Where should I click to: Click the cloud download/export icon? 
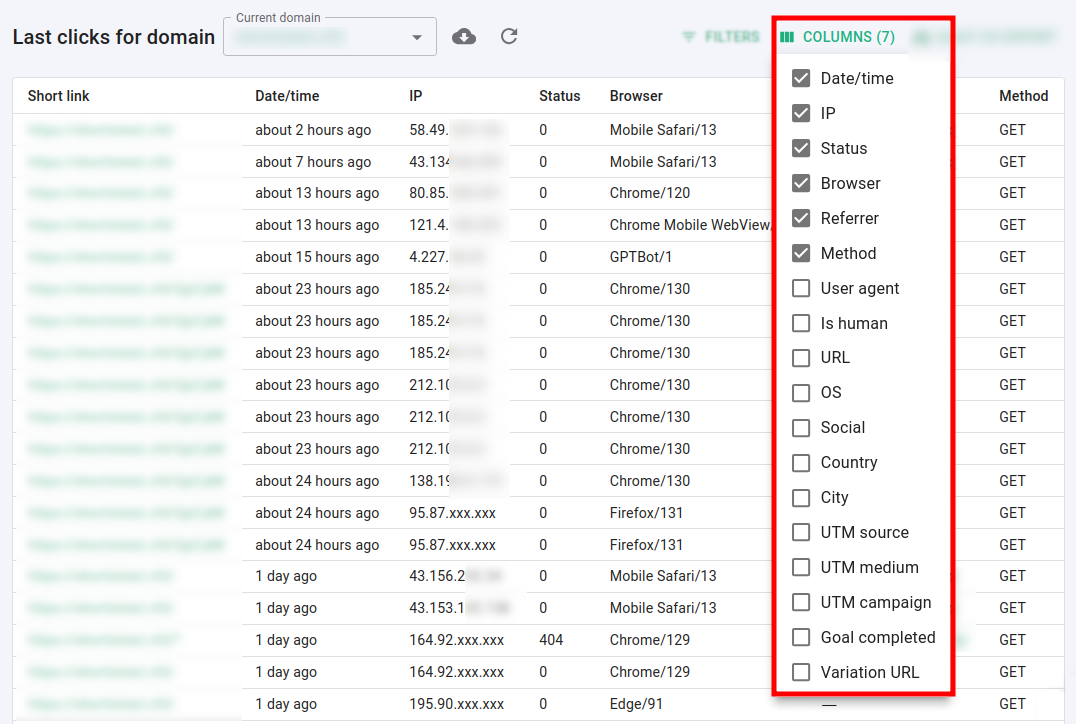(x=464, y=36)
